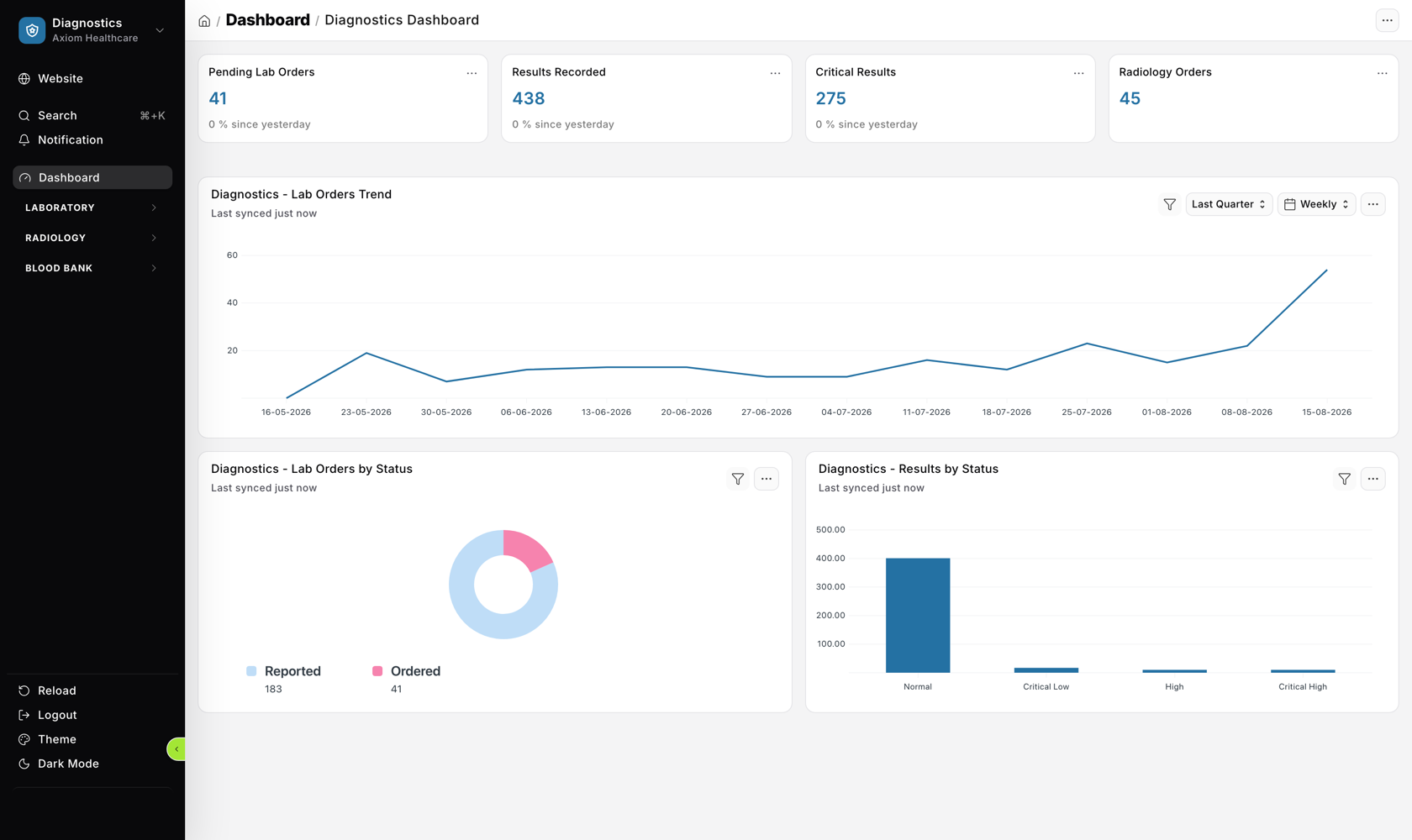Click the Diagnostics Dashboard breadcrumb text
1412x840 pixels.
point(402,20)
